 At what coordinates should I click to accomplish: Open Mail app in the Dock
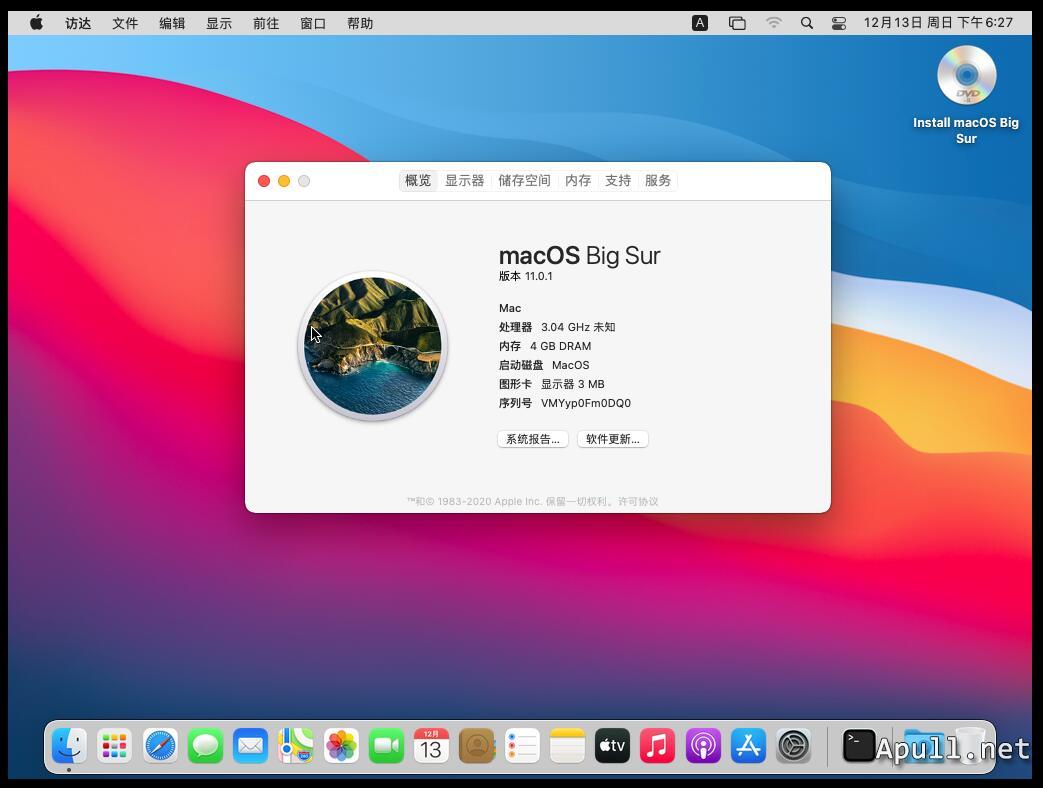pyautogui.click(x=250, y=745)
